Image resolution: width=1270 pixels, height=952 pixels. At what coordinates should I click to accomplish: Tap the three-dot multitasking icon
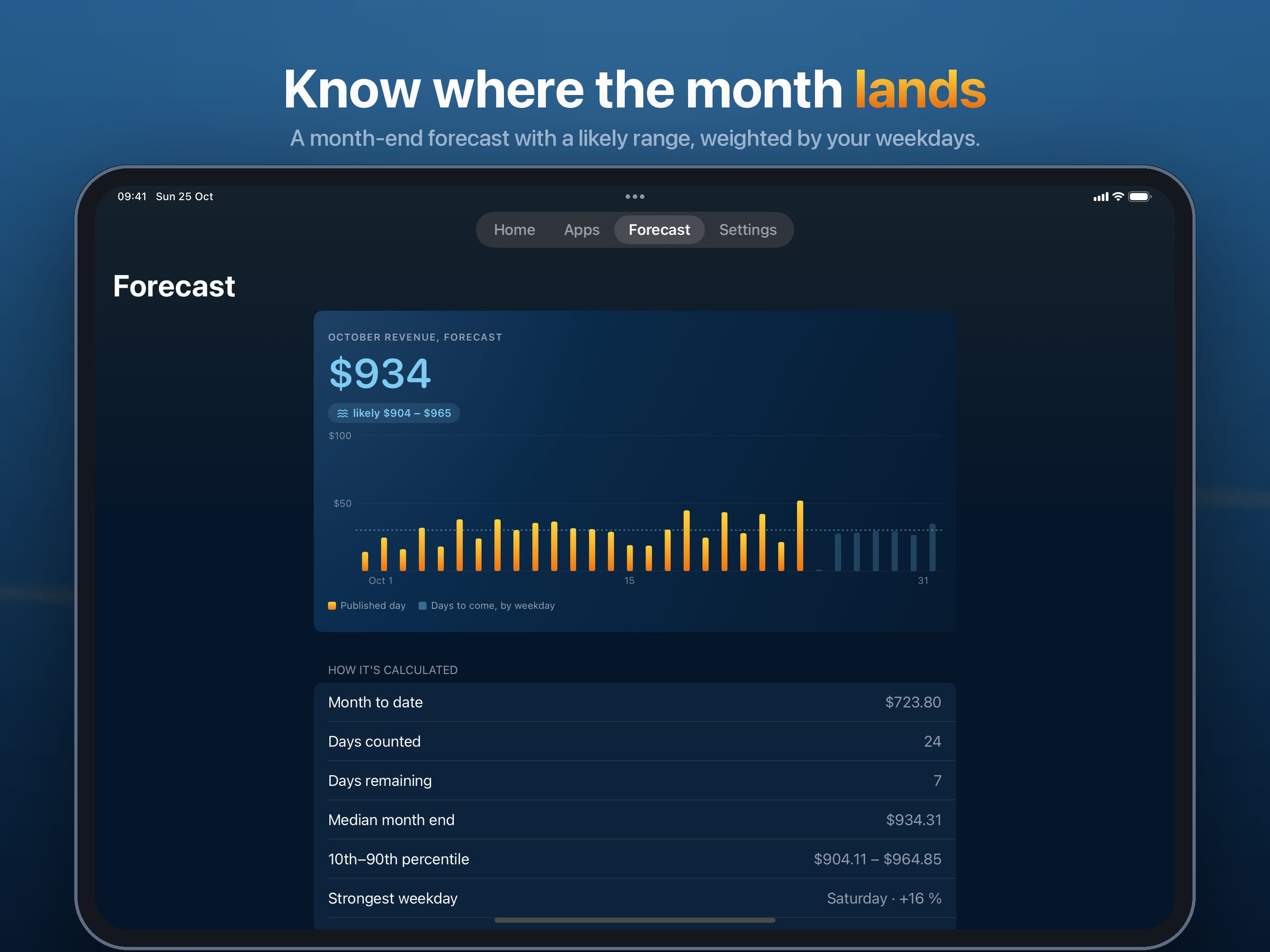point(635,196)
